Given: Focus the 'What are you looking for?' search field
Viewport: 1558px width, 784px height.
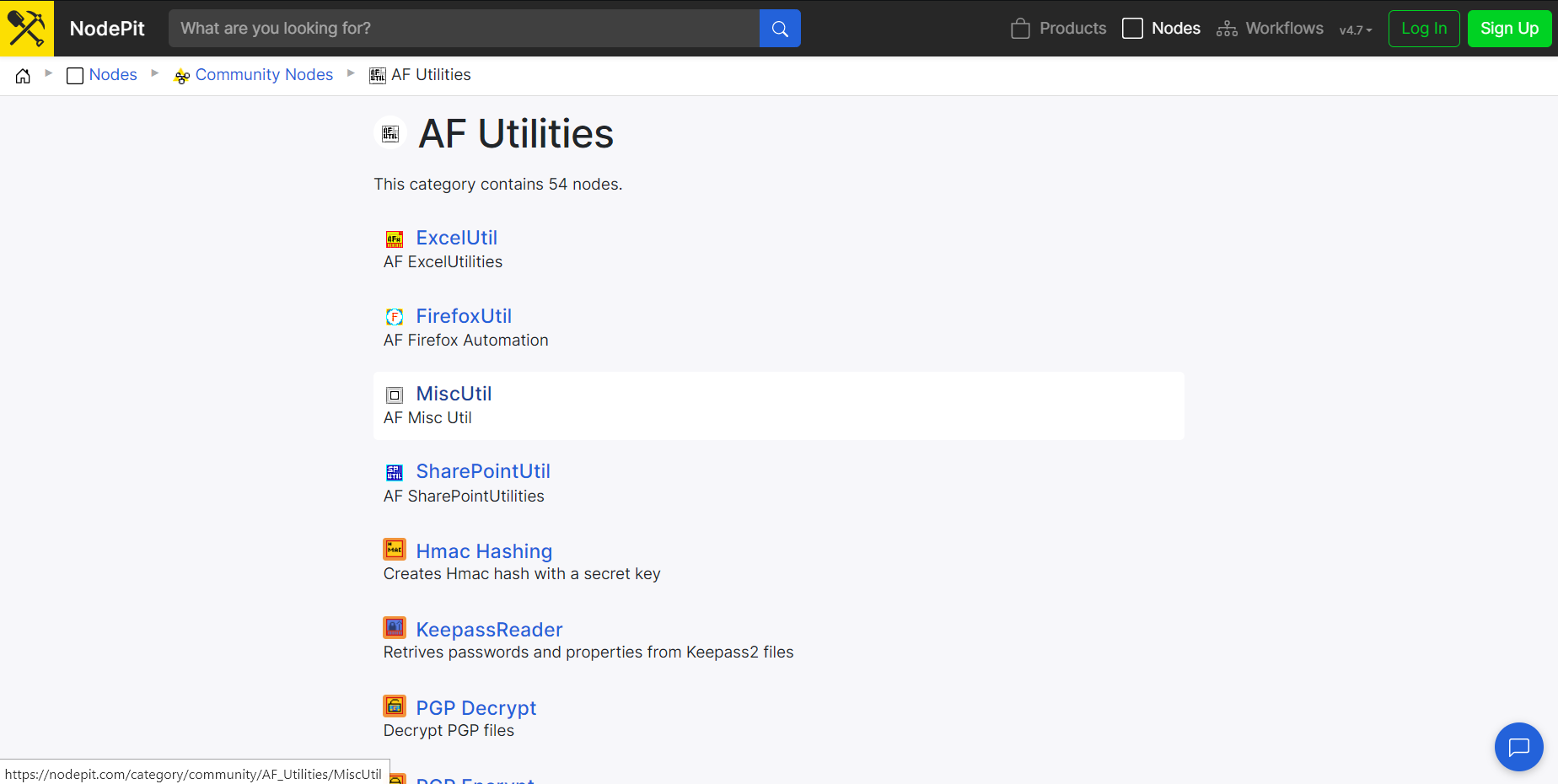Looking at the screenshot, I should coord(464,29).
